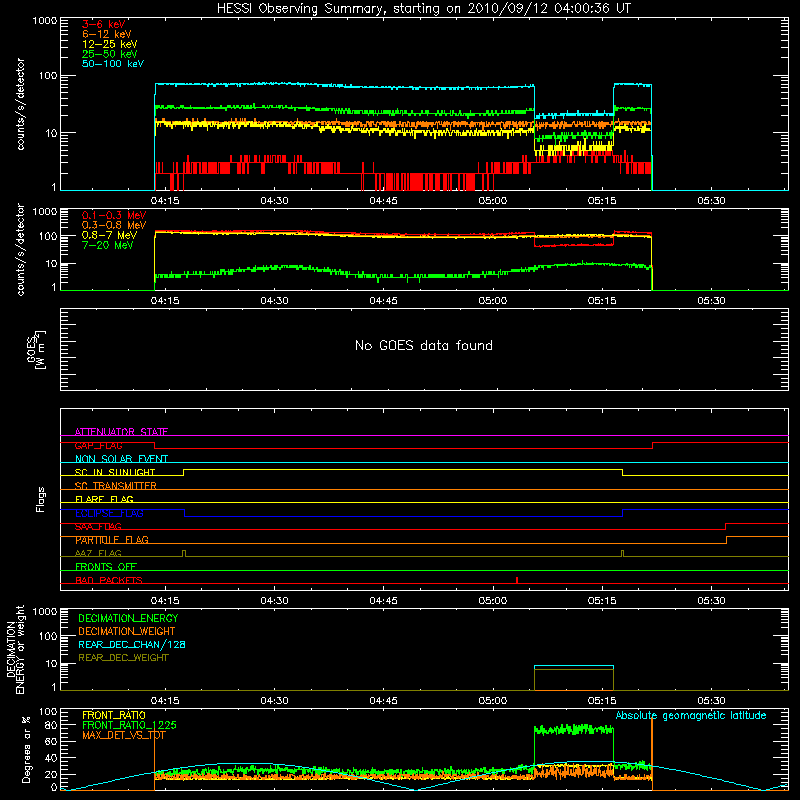
Task: Select the AAZ_FLAG label
Action: click(98, 553)
